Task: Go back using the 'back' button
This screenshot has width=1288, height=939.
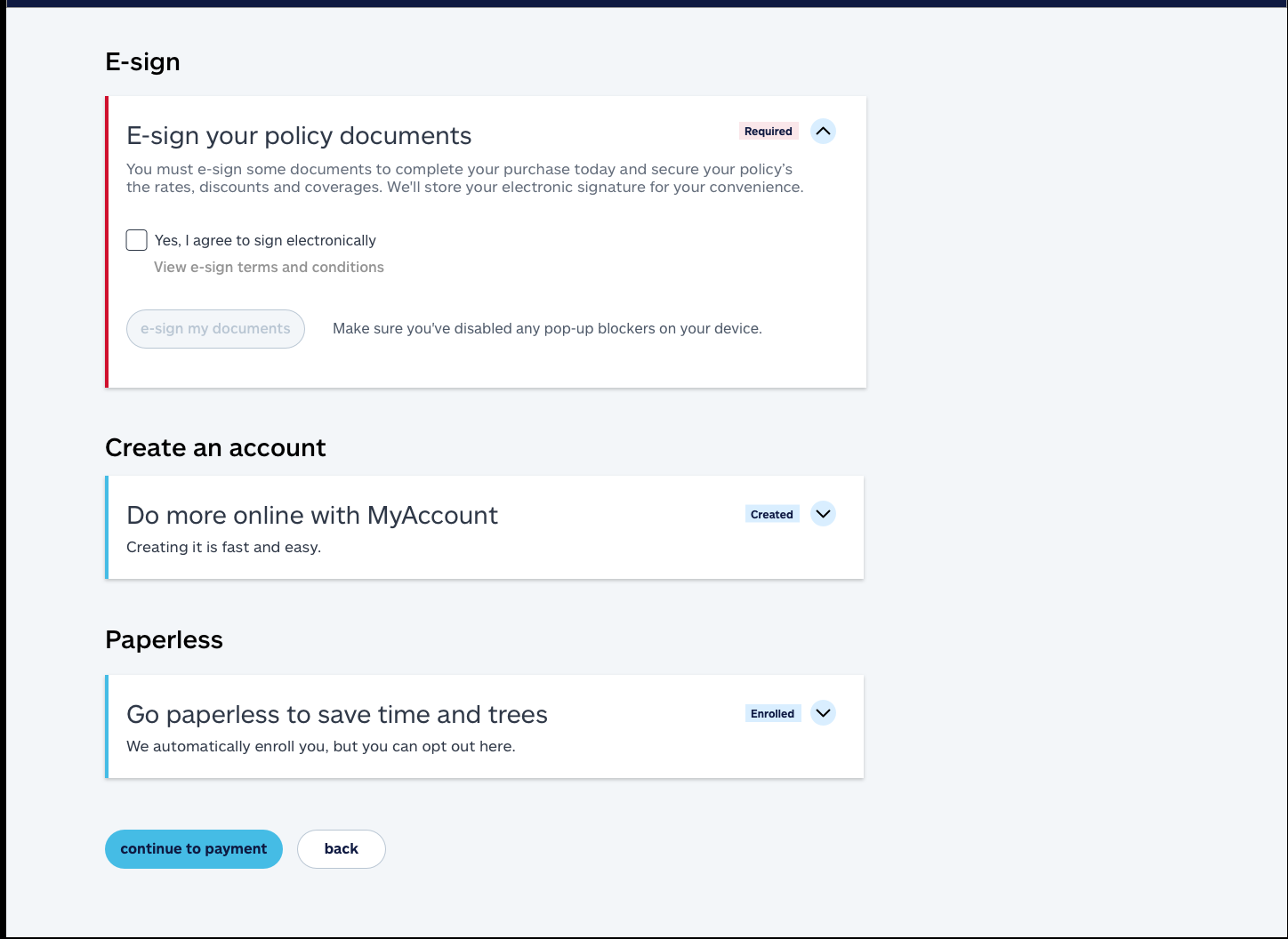Action: pyautogui.click(x=342, y=849)
